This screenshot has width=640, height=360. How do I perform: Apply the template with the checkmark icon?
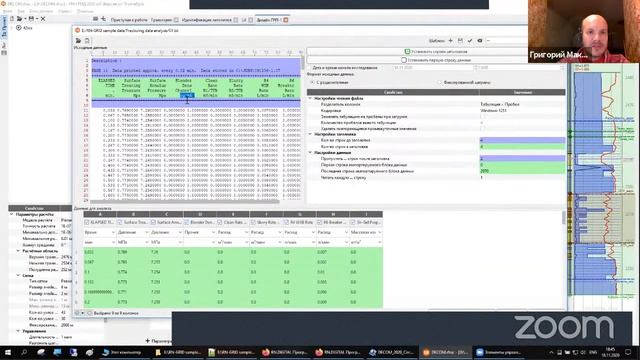click(x=470, y=40)
